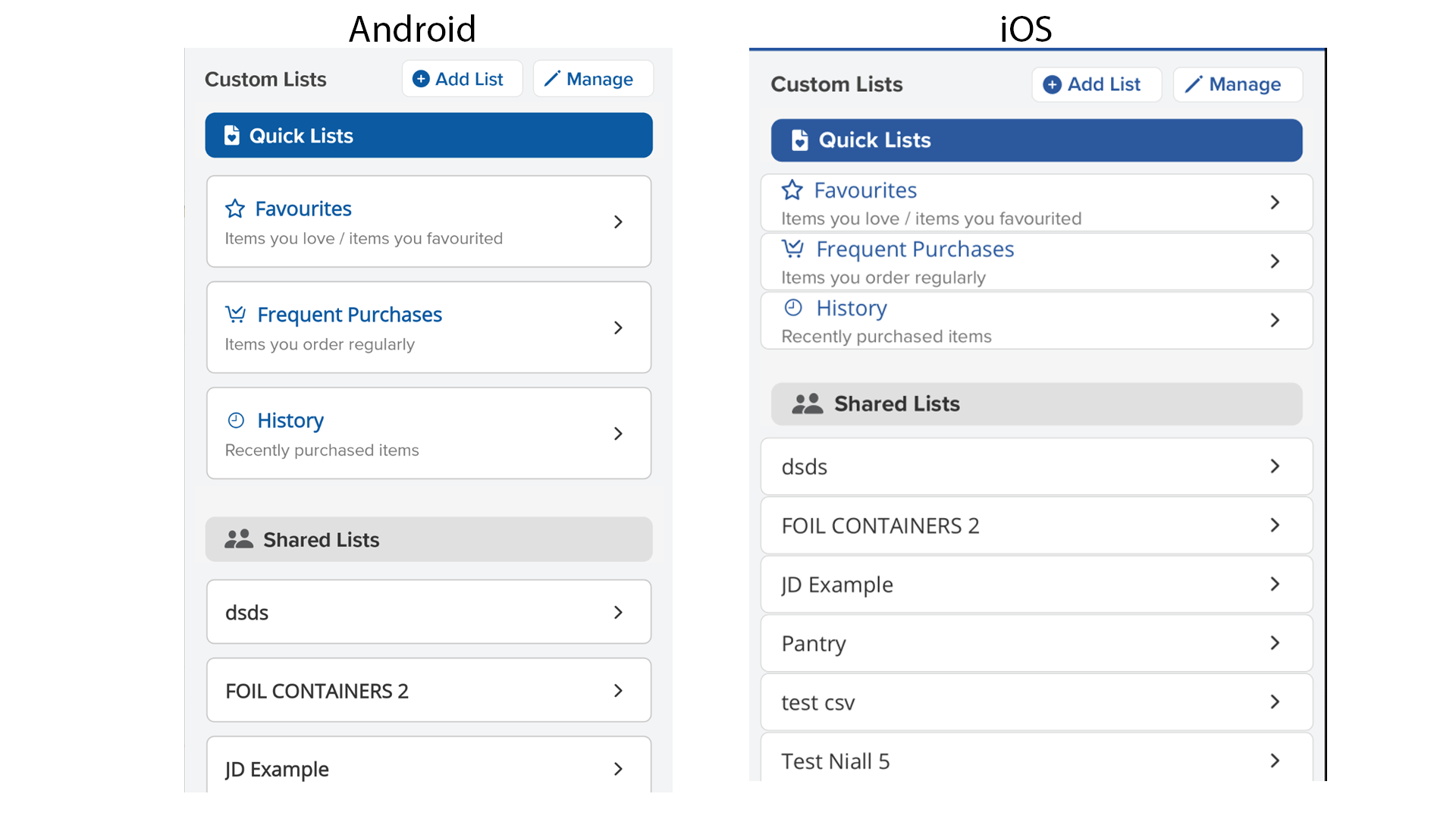Expand the iOS test csv chevron arrow
Image resolution: width=1456 pixels, height=819 pixels.
coord(1275,702)
